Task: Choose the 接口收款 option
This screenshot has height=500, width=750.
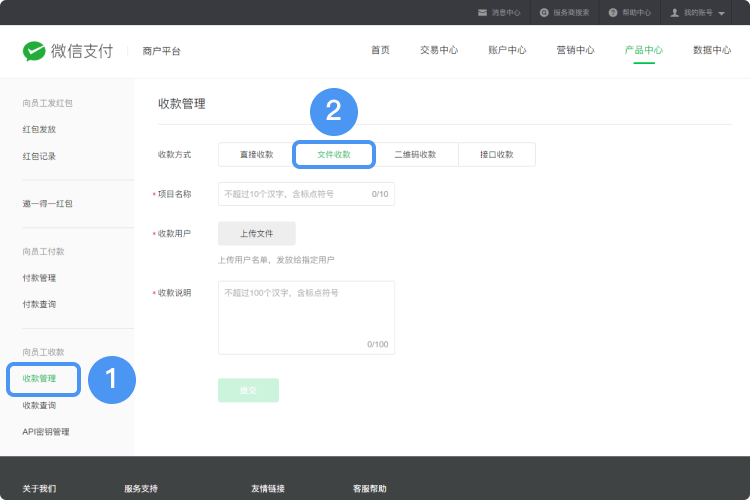Action: [x=496, y=154]
